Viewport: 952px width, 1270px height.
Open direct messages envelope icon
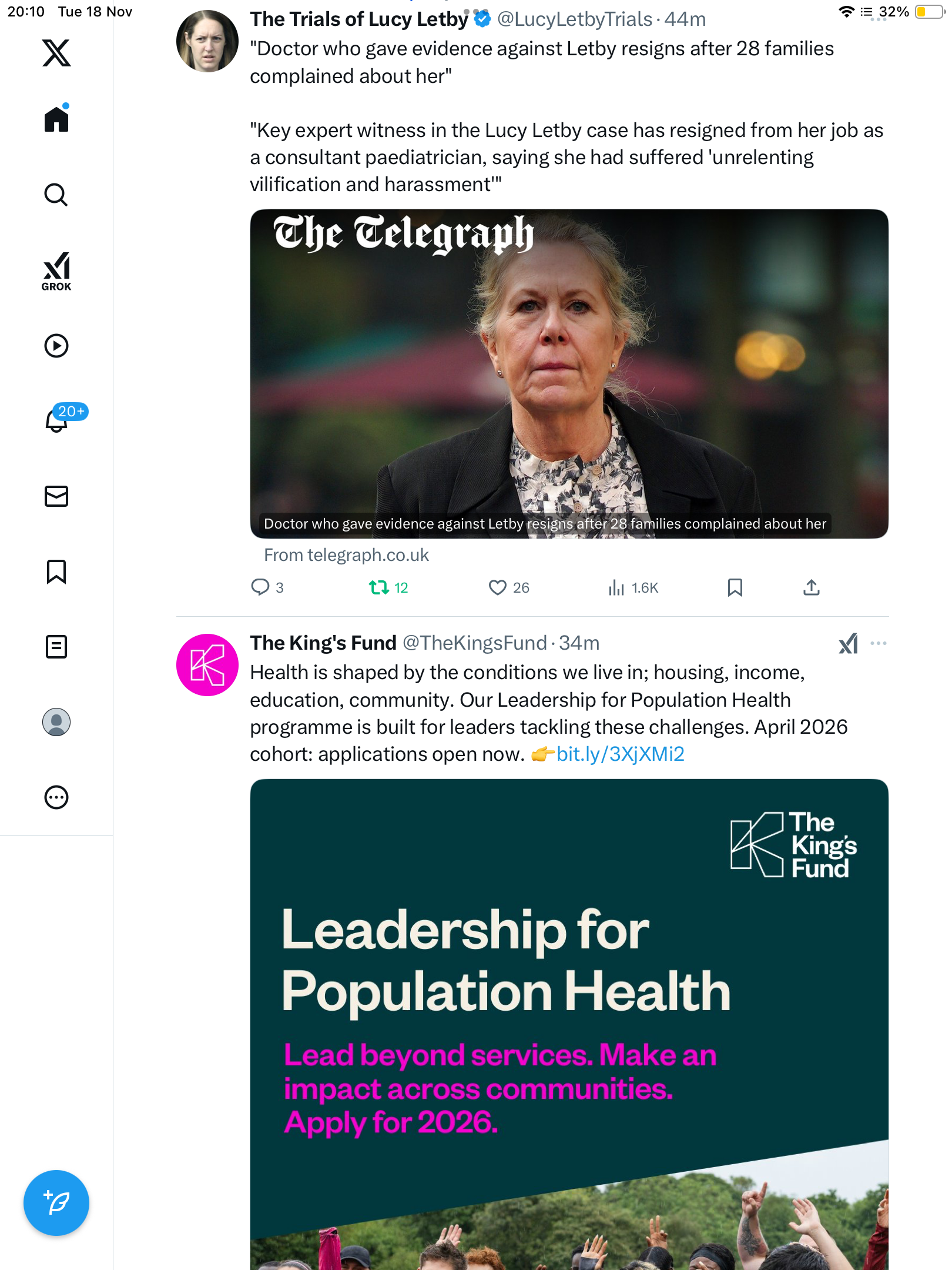pos(56,496)
